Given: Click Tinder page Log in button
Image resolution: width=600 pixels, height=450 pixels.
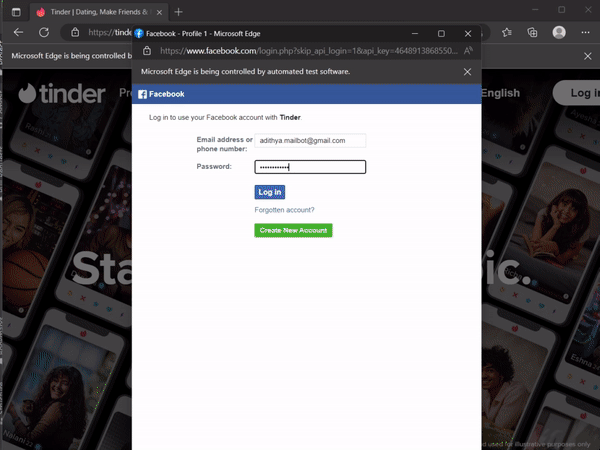Looking at the screenshot, I should click(x=577, y=93).
